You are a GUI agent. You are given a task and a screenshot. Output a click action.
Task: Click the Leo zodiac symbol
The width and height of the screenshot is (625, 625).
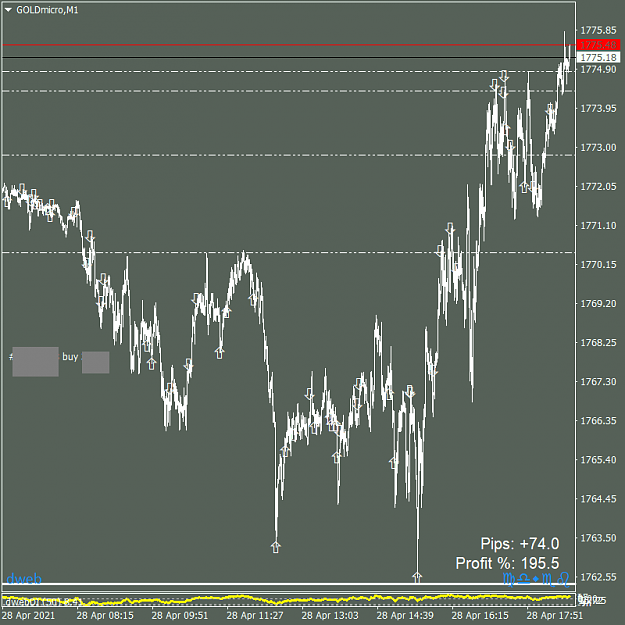(563, 579)
